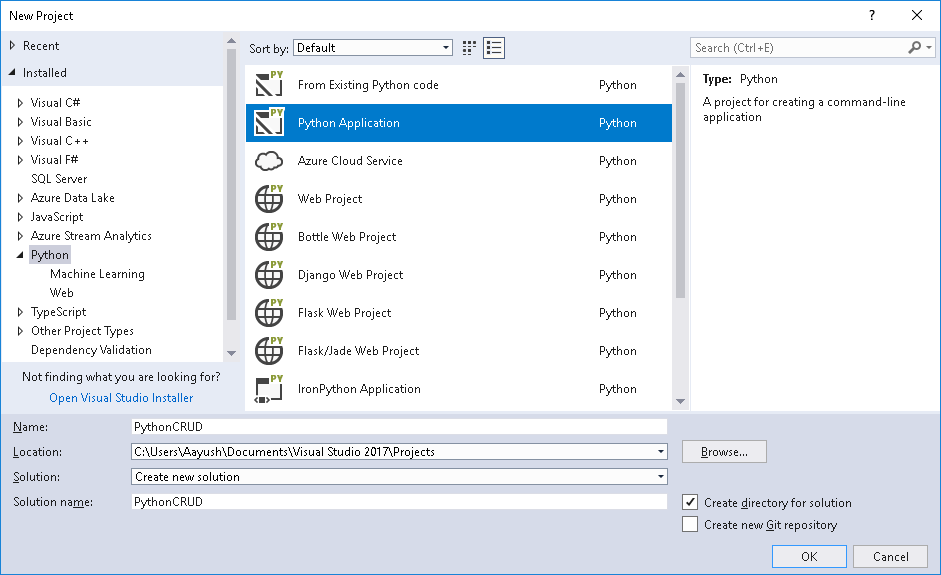Click the Azure Cloud Service cloud icon
The height and width of the screenshot is (575, 941).
tap(269, 161)
